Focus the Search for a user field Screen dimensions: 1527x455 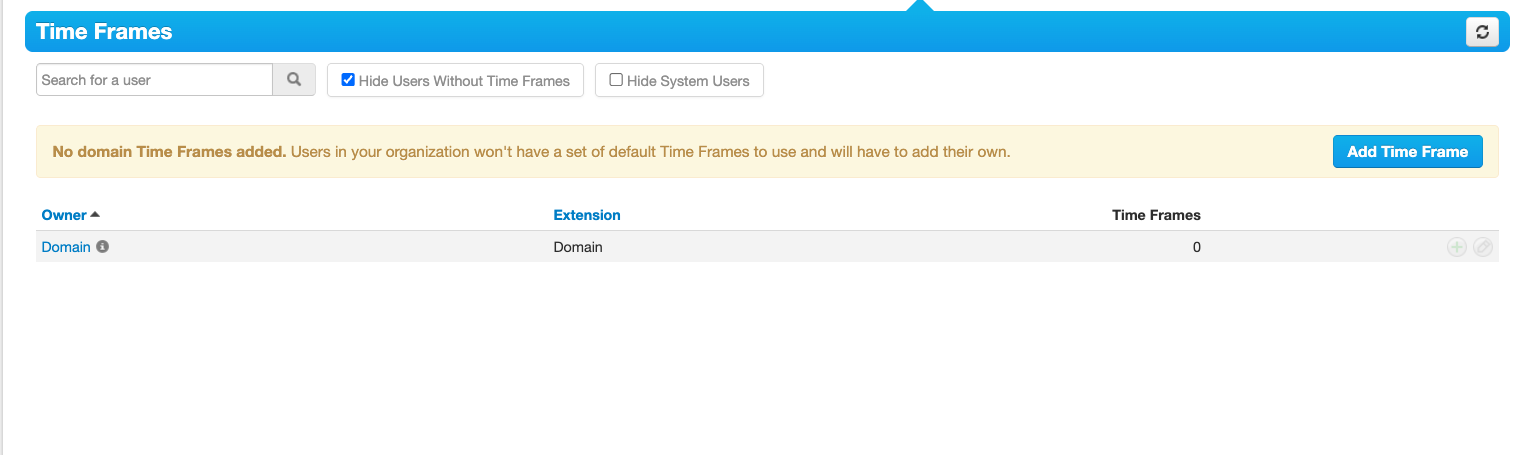(154, 80)
